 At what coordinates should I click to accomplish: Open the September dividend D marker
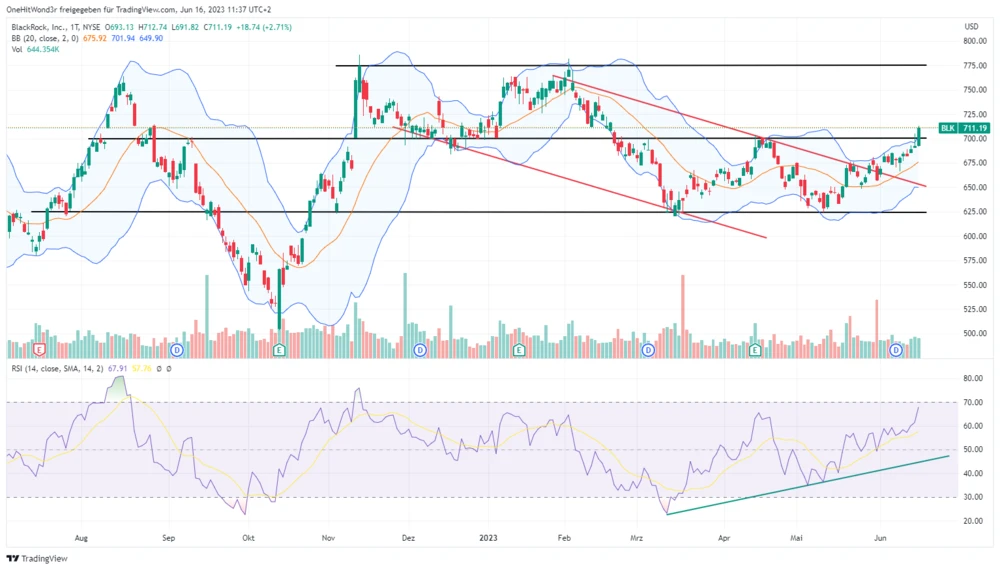(177, 350)
